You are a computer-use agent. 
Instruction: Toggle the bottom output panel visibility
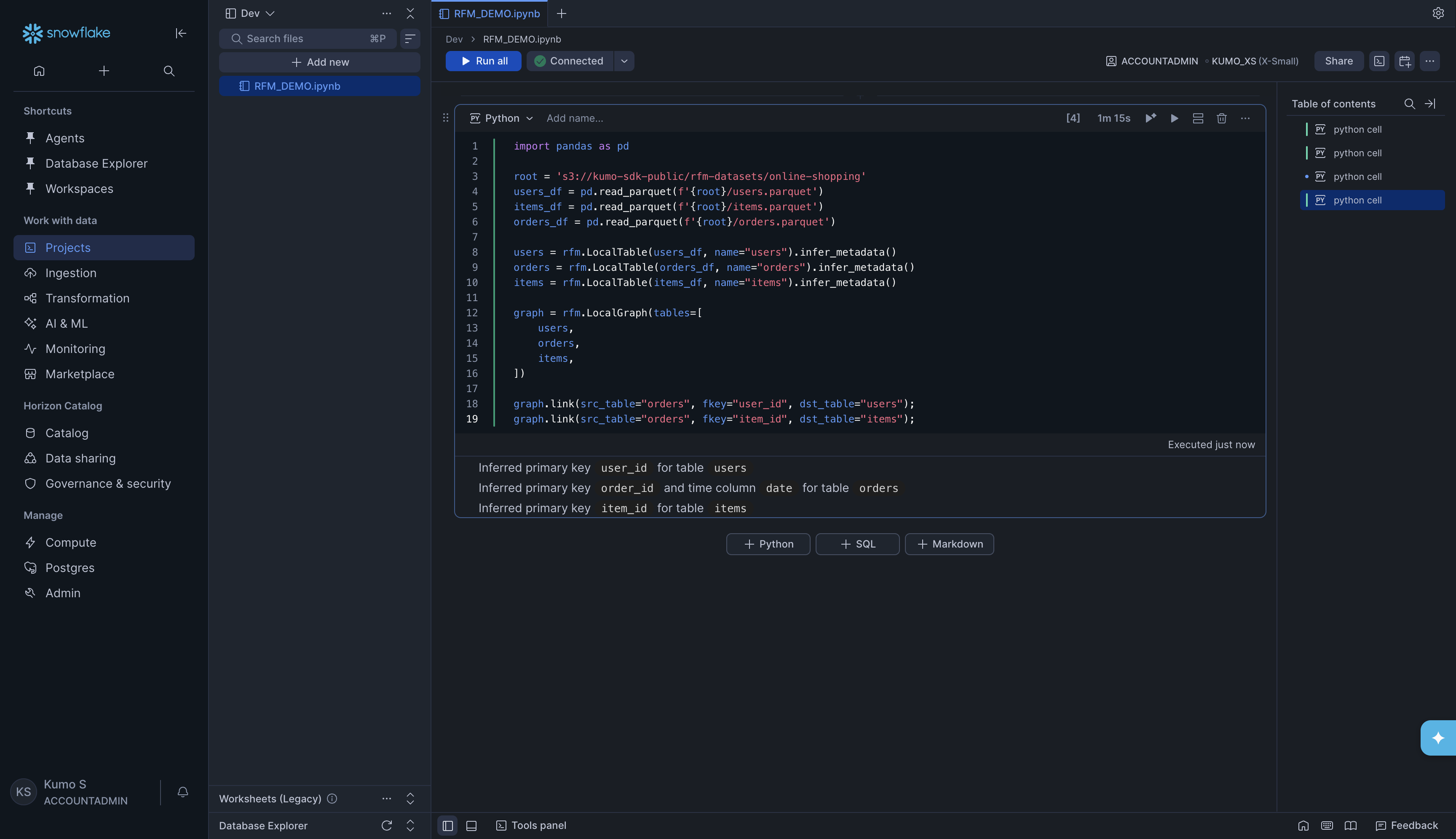[x=471, y=825]
